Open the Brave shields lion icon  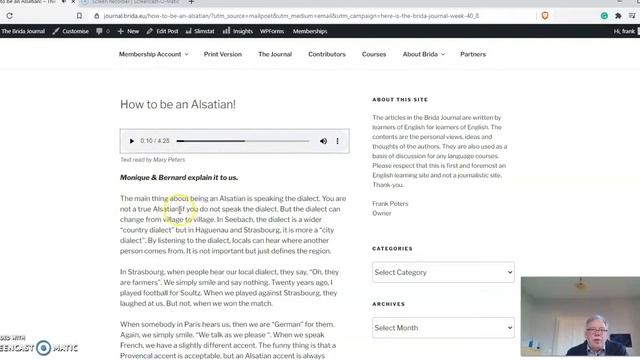point(545,16)
